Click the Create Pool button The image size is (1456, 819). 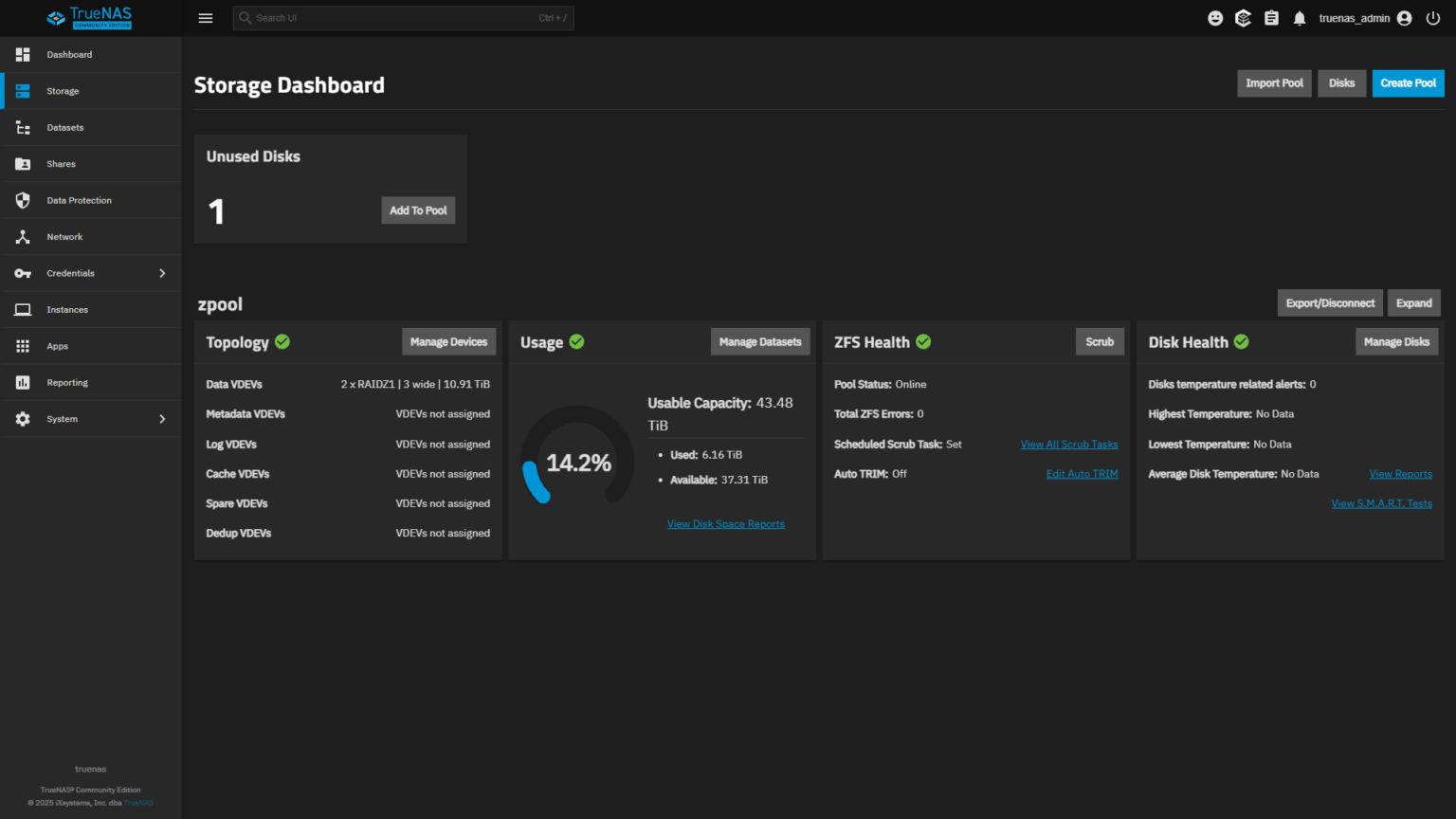(x=1408, y=82)
